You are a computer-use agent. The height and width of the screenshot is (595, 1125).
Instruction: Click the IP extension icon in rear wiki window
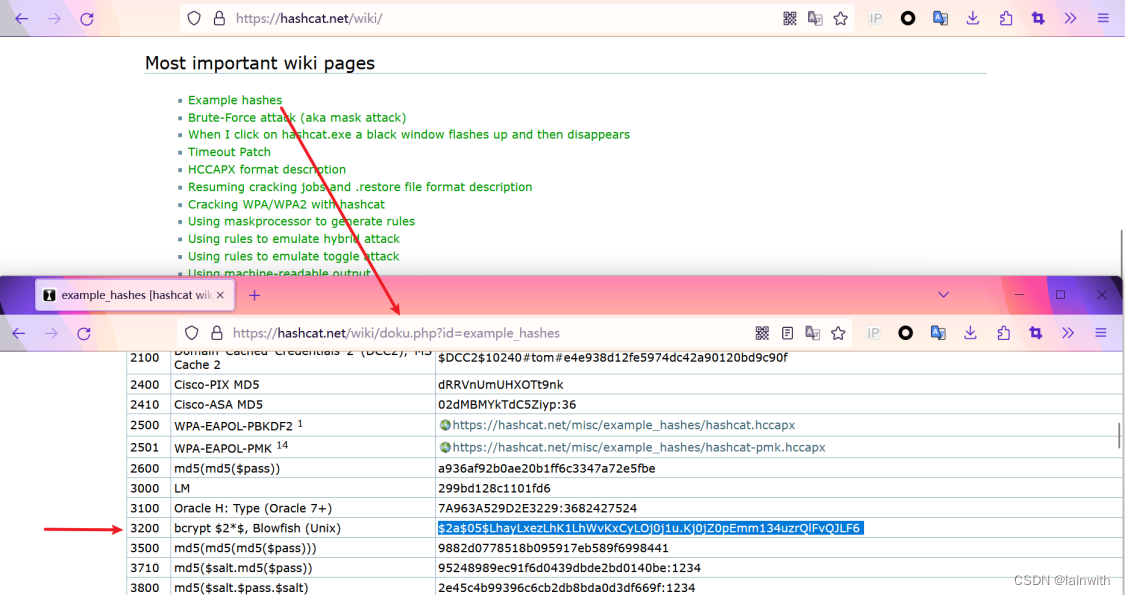pyautogui.click(x=875, y=19)
